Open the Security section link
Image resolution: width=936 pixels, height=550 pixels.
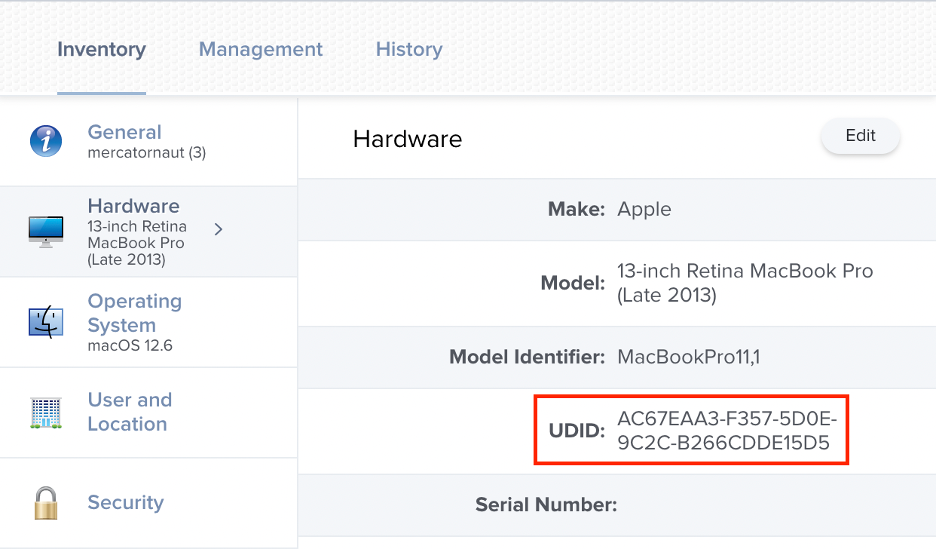[x=125, y=503]
